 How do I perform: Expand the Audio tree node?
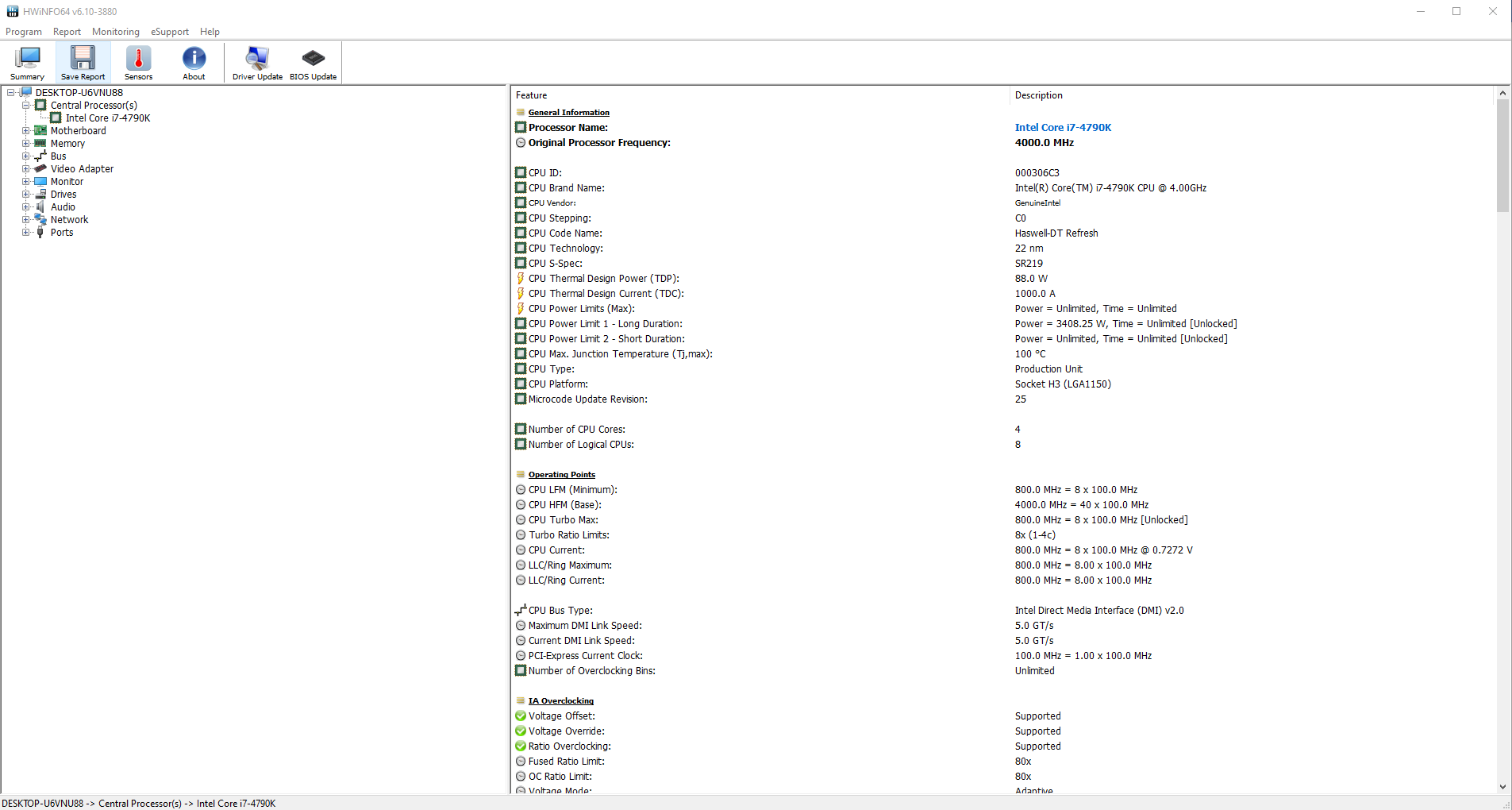click(25, 207)
